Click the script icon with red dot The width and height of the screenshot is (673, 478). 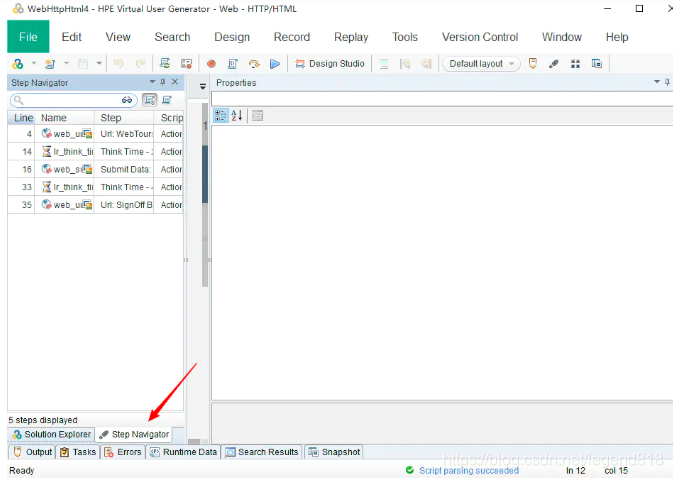coord(186,64)
